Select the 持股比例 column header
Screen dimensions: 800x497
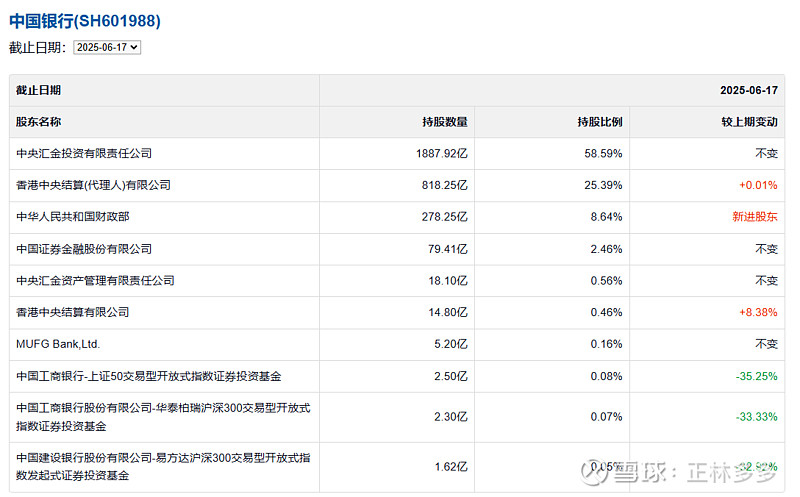tap(600, 122)
